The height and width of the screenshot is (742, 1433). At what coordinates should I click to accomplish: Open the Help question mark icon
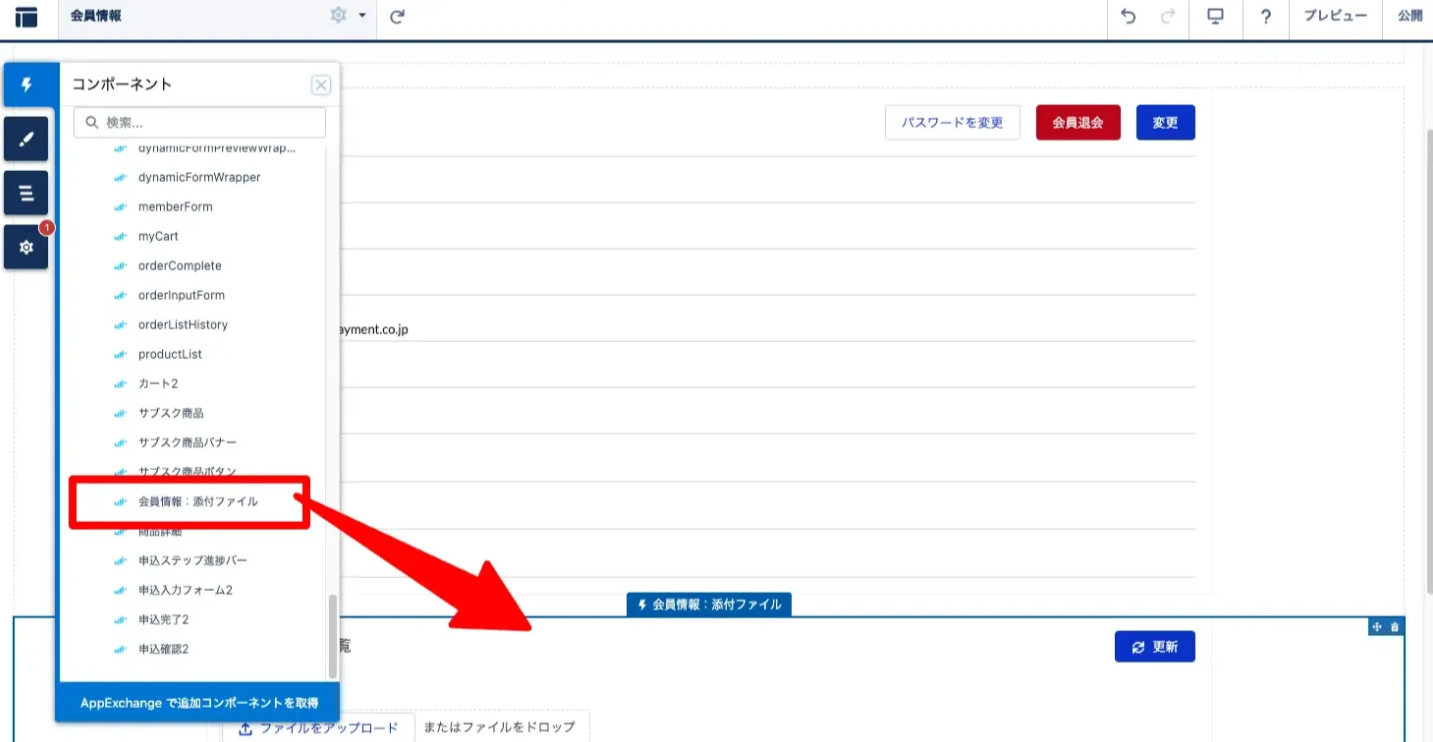[1266, 17]
